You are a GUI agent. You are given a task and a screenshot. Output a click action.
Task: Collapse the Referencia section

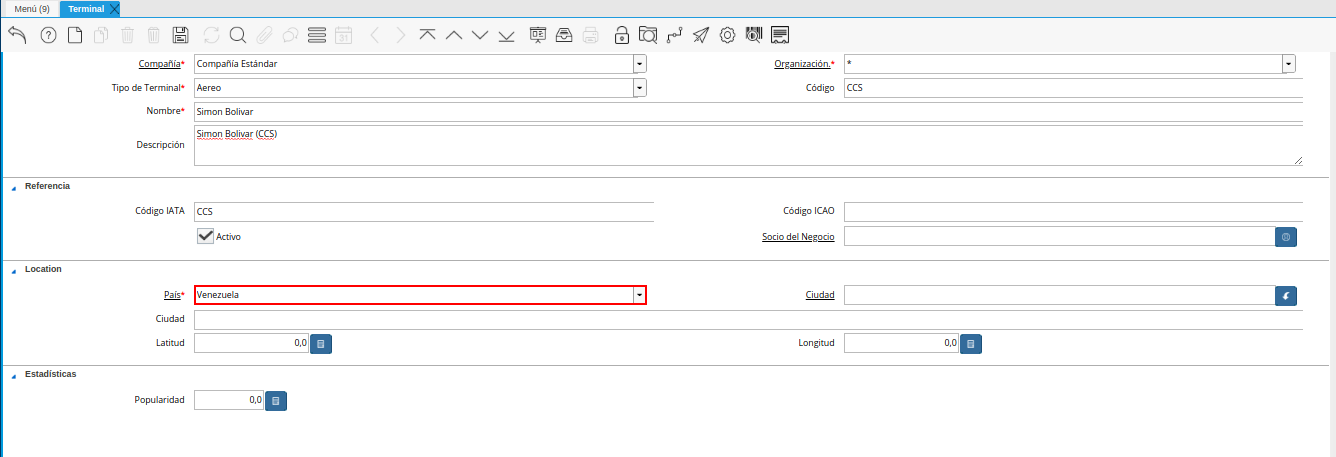[x=13, y=187]
